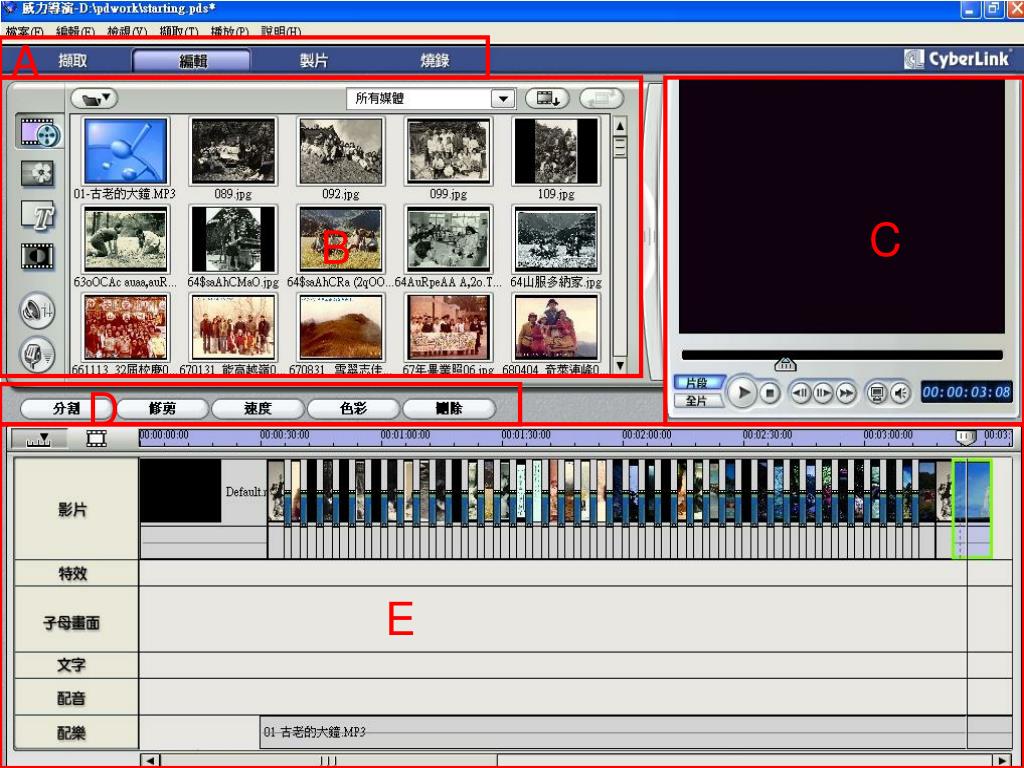Open the Title Room T icon
The image size is (1024, 768).
[38, 216]
